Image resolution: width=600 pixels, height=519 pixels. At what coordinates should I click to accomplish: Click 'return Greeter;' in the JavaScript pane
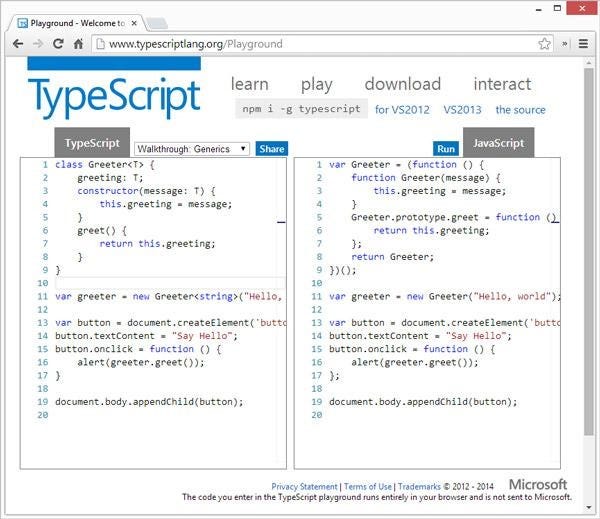point(393,257)
